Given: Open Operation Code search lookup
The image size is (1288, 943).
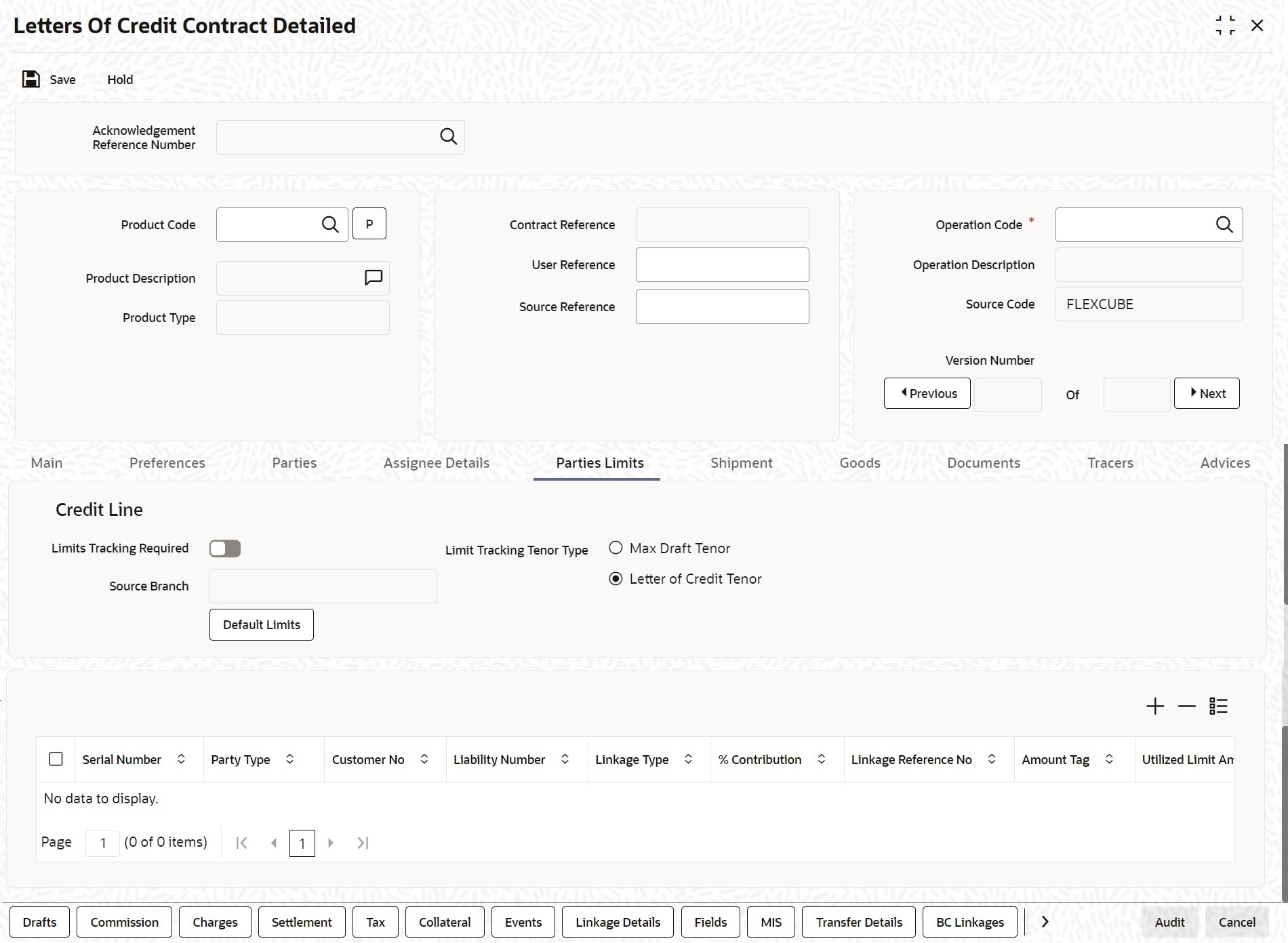Looking at the screenshot, I should [x=1224, y=224].
